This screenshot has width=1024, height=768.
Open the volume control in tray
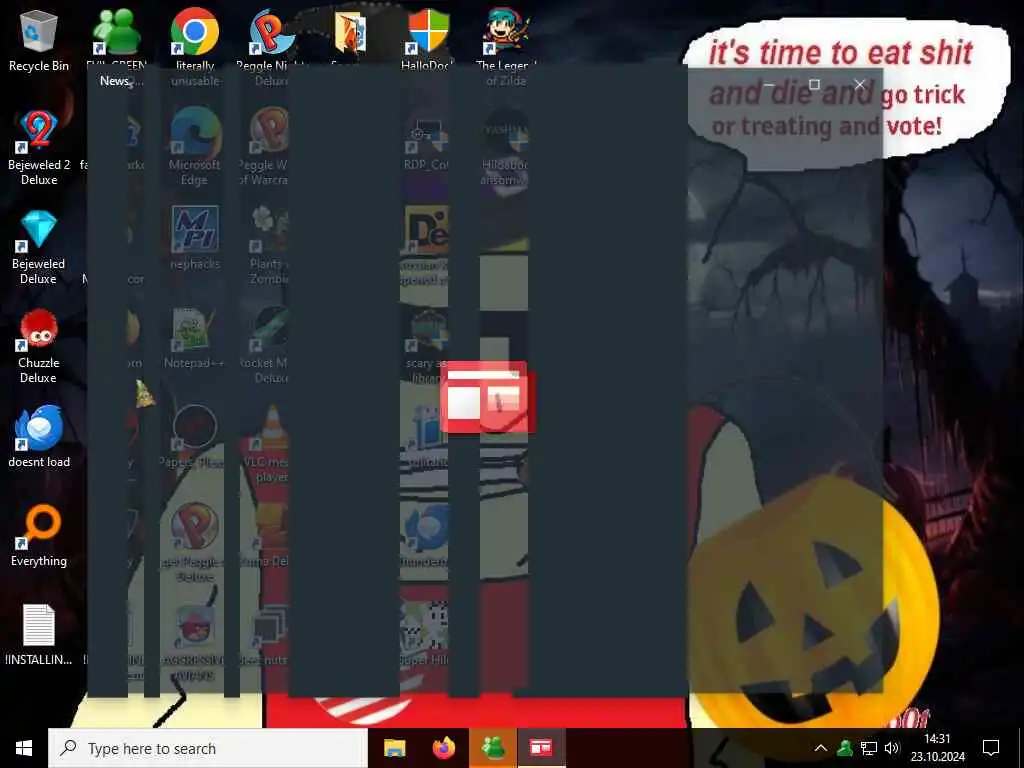point(891,748)
